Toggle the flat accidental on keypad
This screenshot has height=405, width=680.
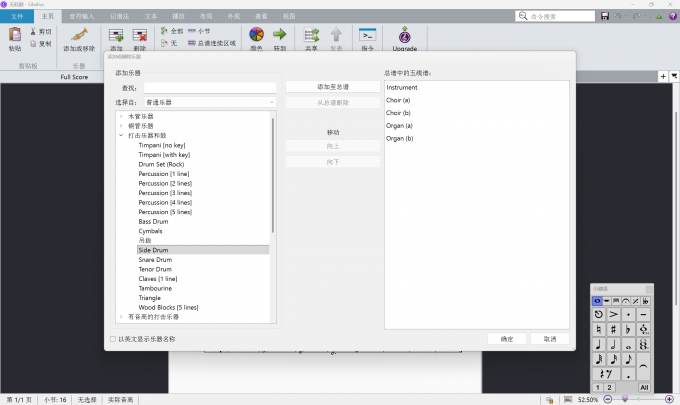pyautogui.click(x=628, y=329)
